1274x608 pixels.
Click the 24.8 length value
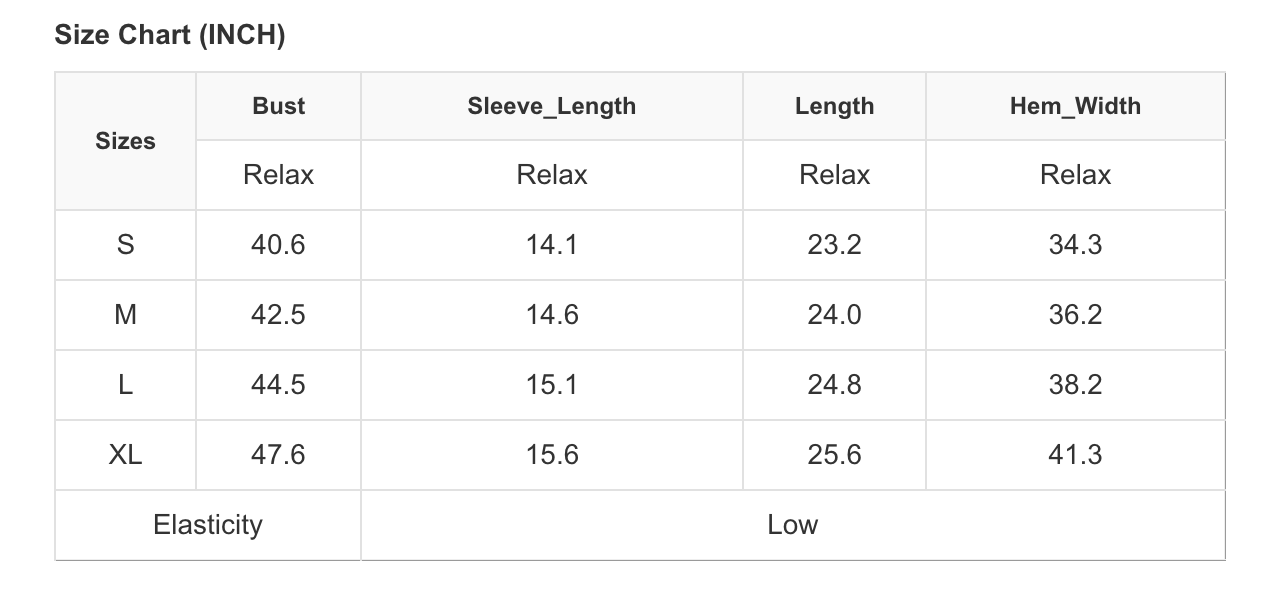[834, 385]
